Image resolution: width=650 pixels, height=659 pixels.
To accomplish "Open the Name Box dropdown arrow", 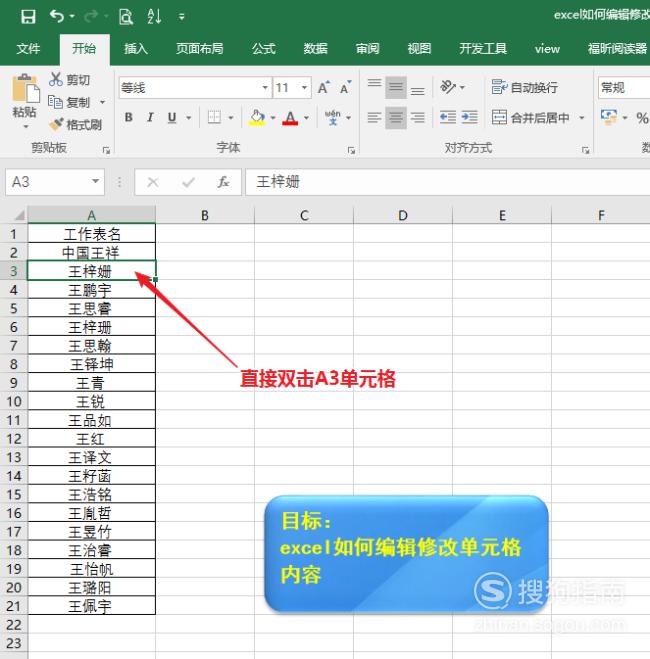I will pyautogui.click(x=96, y=181).
